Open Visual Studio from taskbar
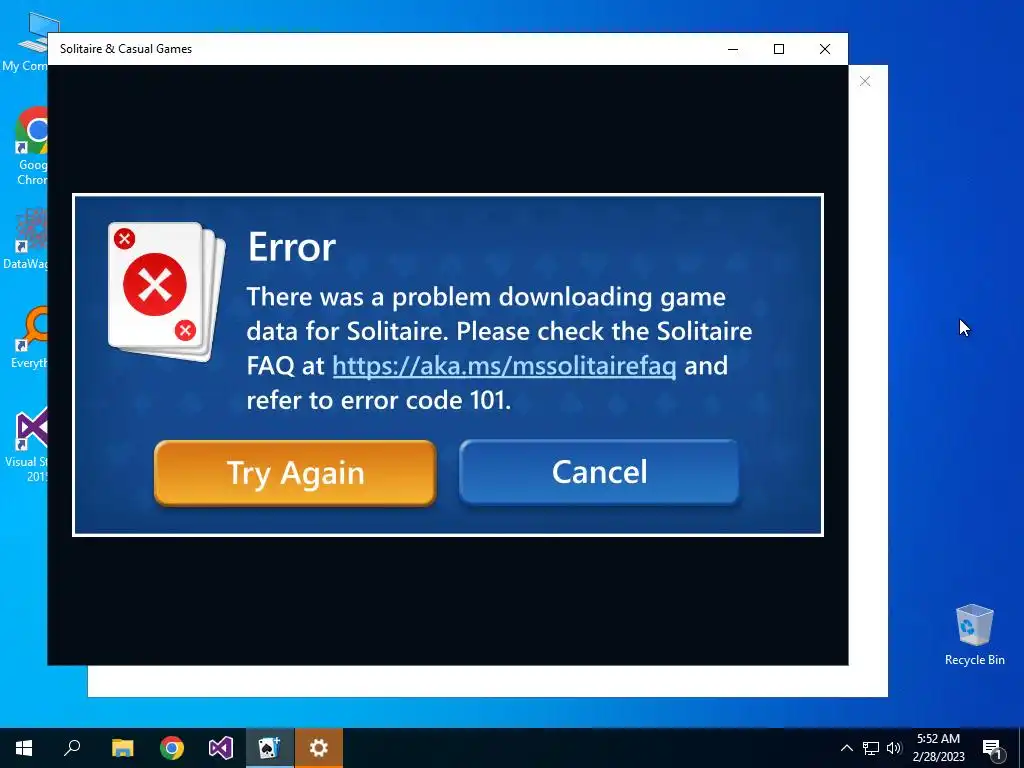Viewport: 1024px width, 768px height. click(x=221, y=748)
